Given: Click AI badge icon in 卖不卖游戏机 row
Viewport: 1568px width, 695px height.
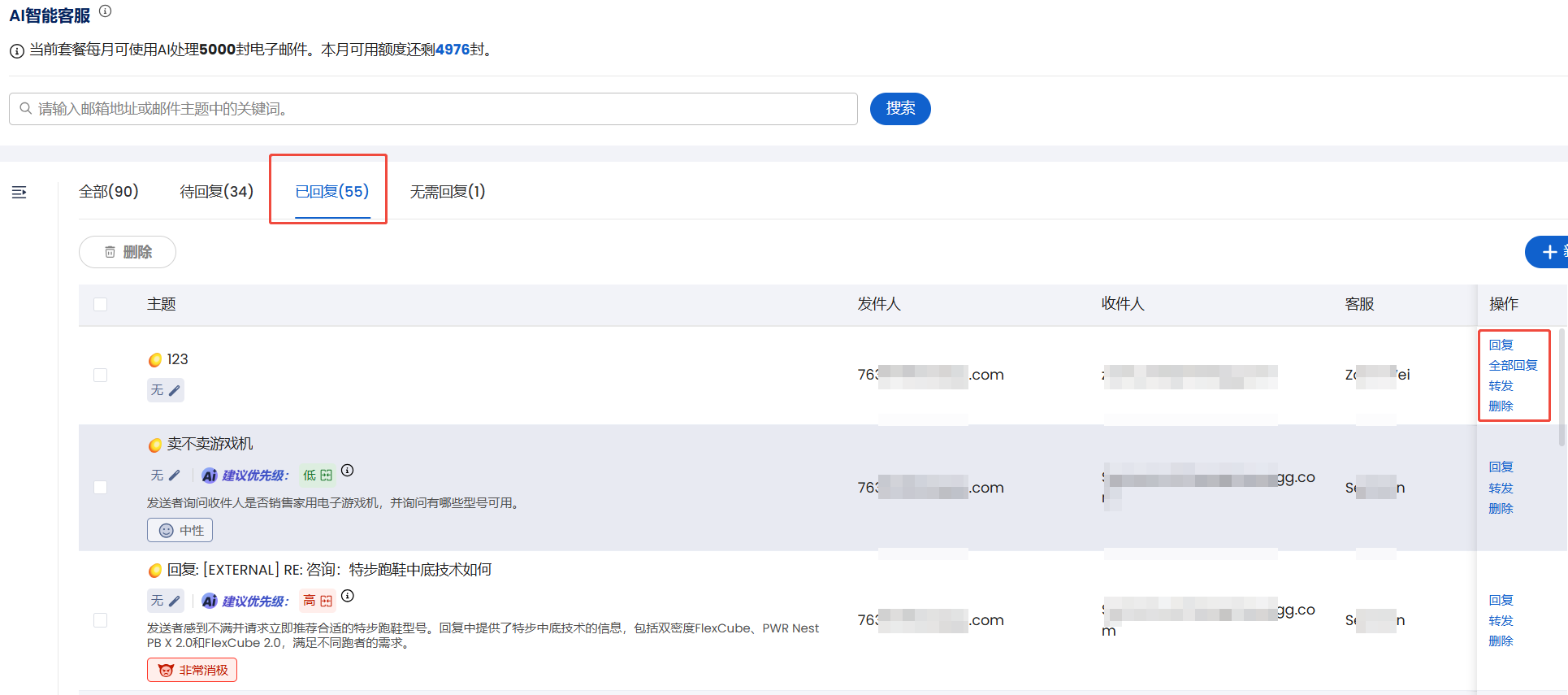Looking at the screenshot, I should point(210,476).
